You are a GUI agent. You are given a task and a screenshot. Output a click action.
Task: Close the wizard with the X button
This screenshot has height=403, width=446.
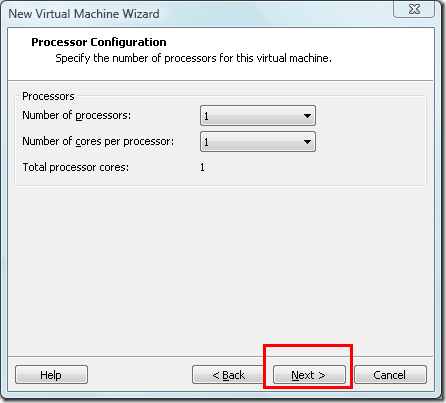[x=414, y=9]
